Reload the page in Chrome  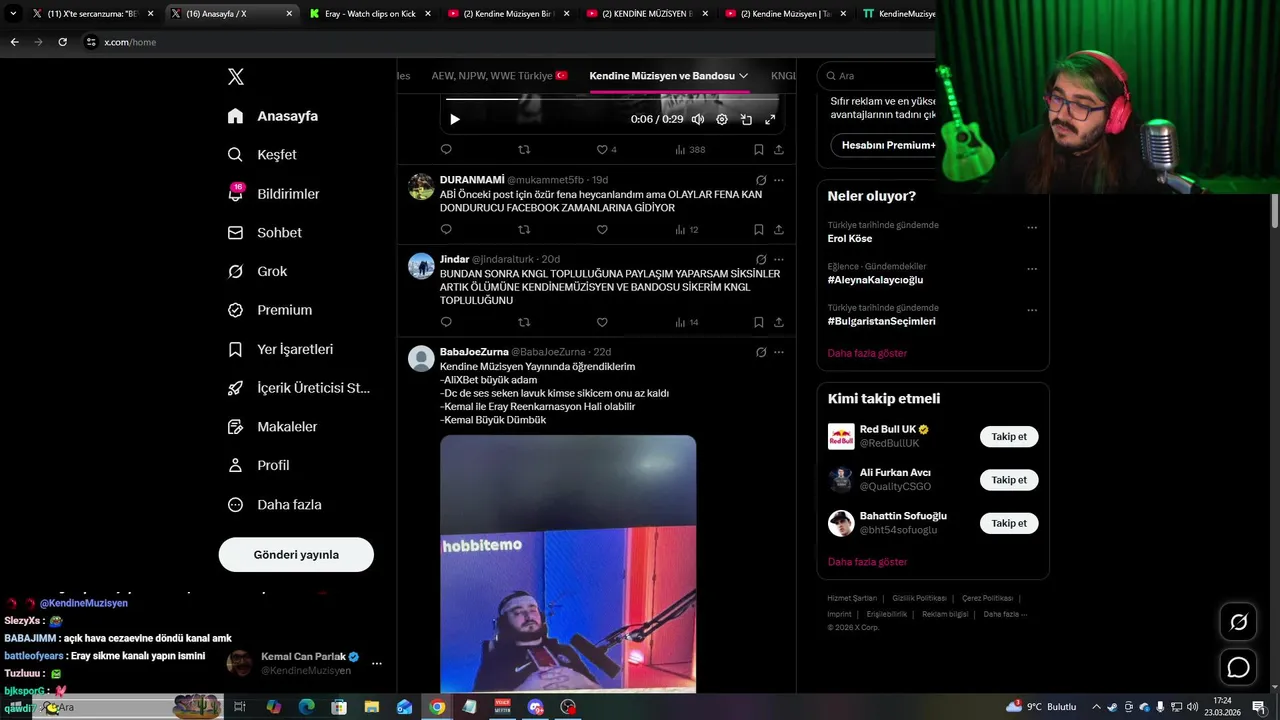62,42
